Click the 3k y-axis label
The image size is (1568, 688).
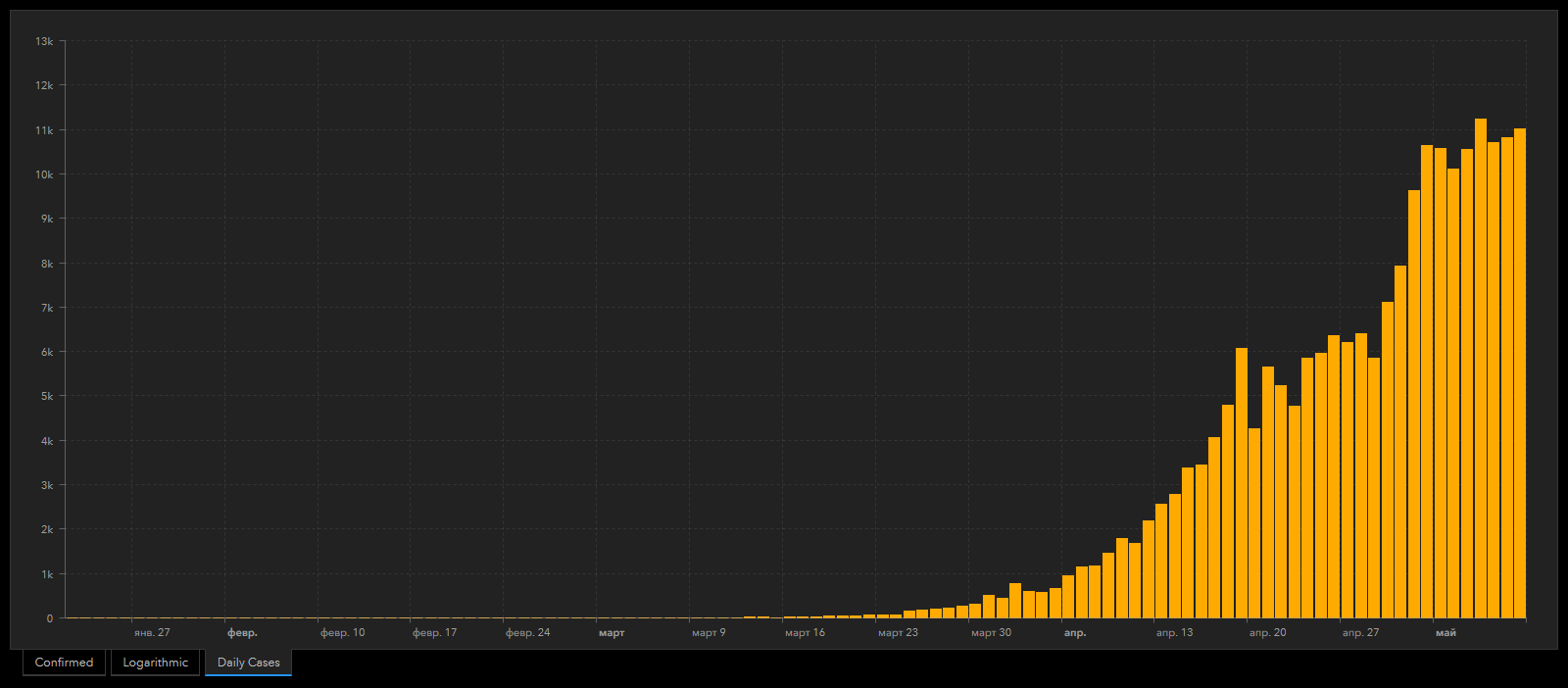click(47, 485)
